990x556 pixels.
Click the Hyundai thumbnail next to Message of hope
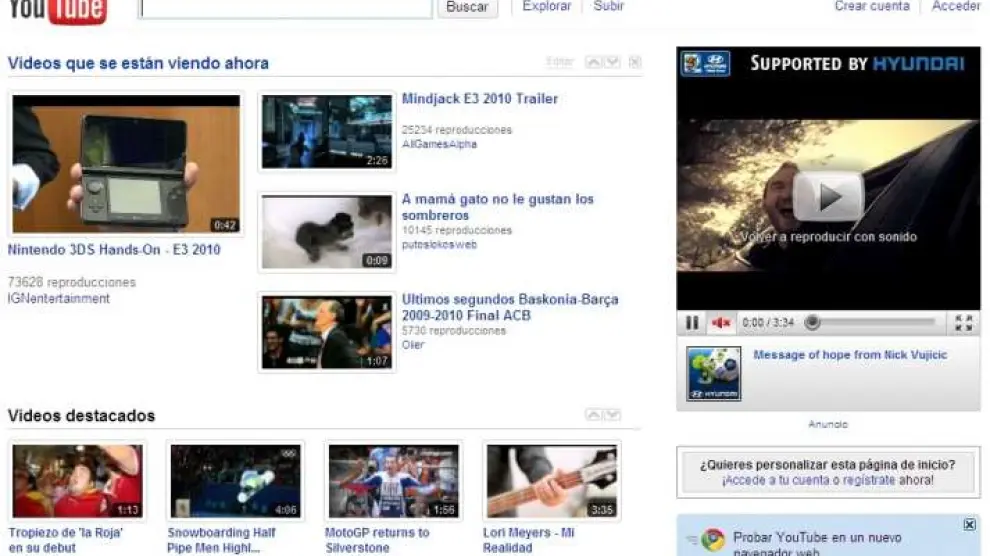[713, 374]
